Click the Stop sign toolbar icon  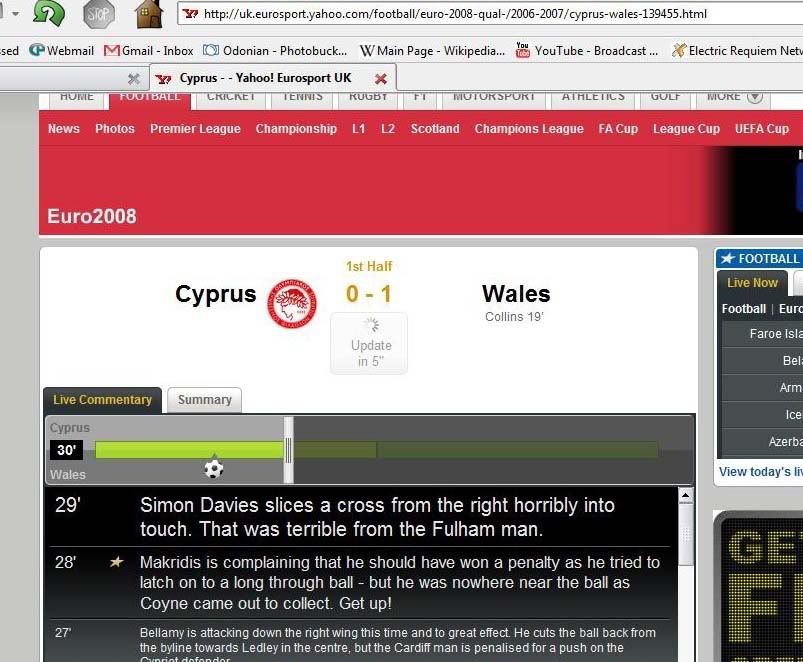98,14
